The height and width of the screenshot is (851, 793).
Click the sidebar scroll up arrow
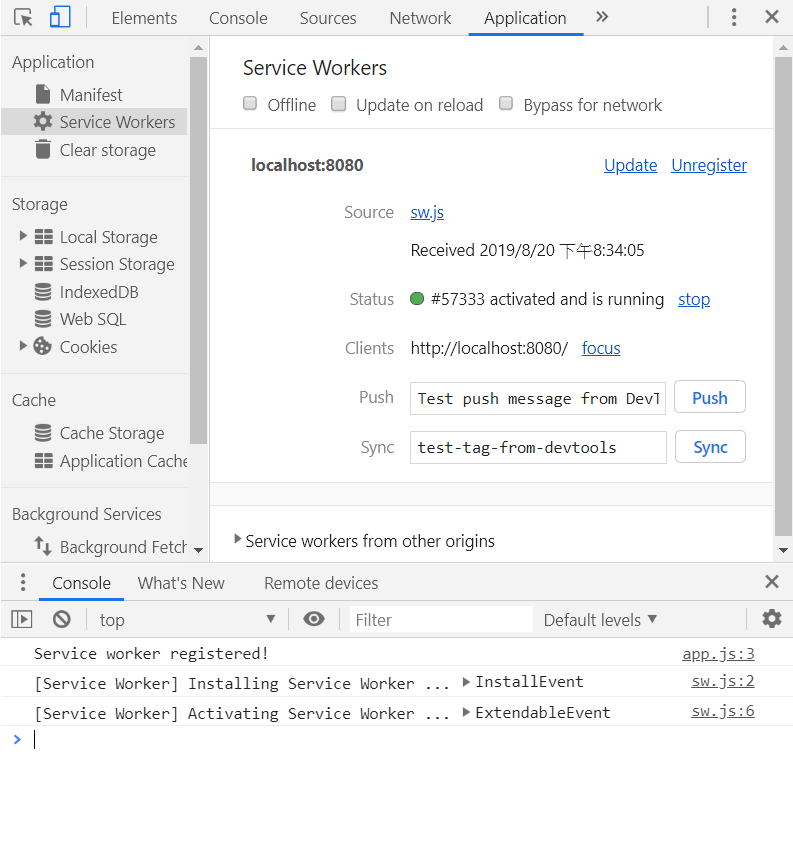click(x=199, y=48)
